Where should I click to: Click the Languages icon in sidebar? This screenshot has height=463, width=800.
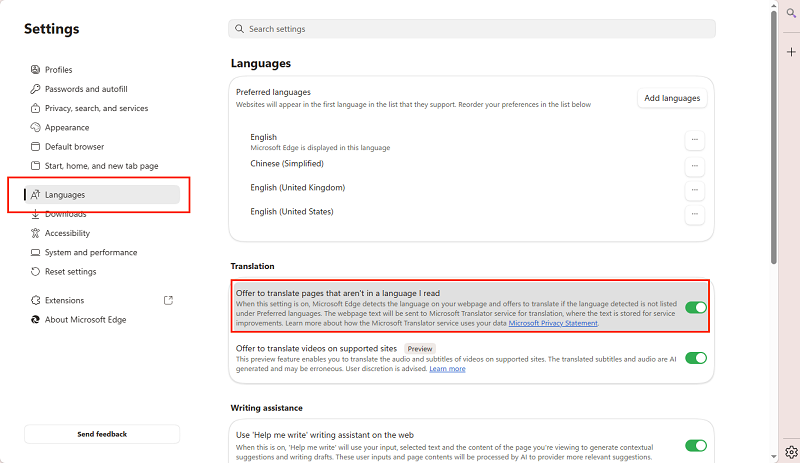(35, 194)
